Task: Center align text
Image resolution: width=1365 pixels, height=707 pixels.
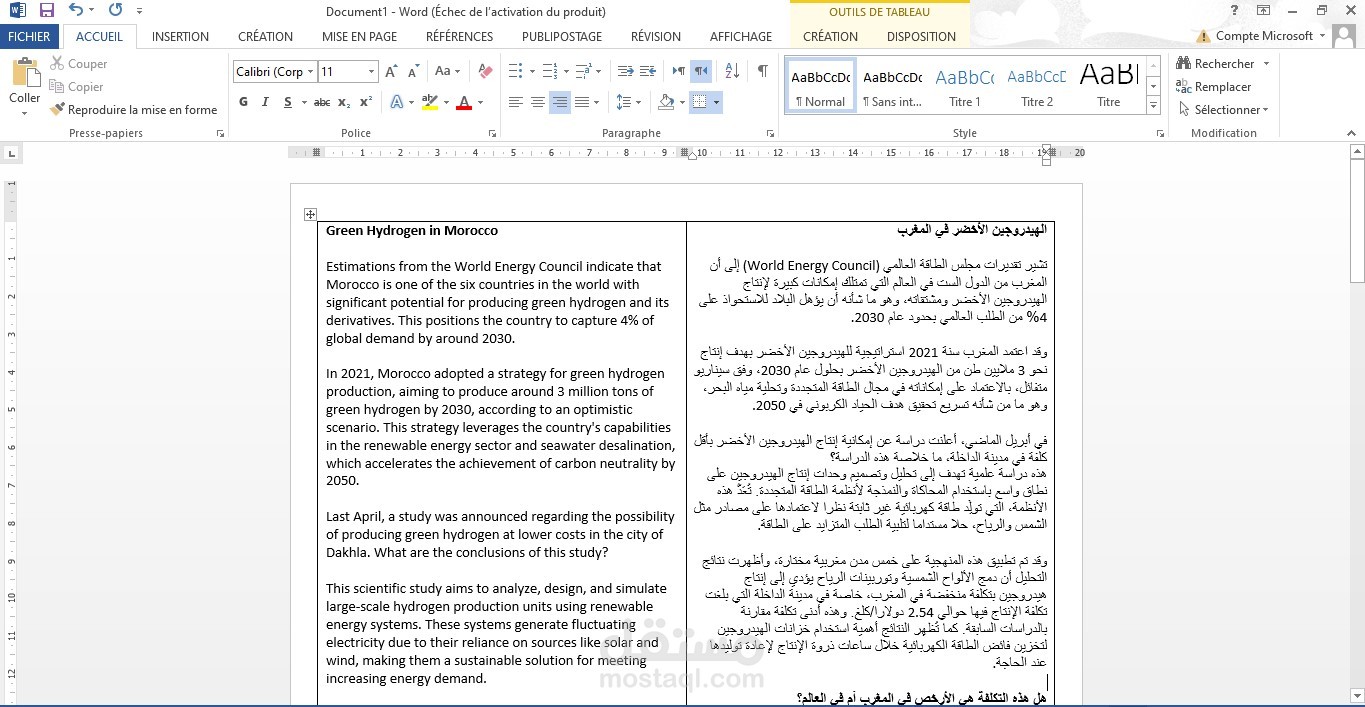Action: [x=538, y=102]
